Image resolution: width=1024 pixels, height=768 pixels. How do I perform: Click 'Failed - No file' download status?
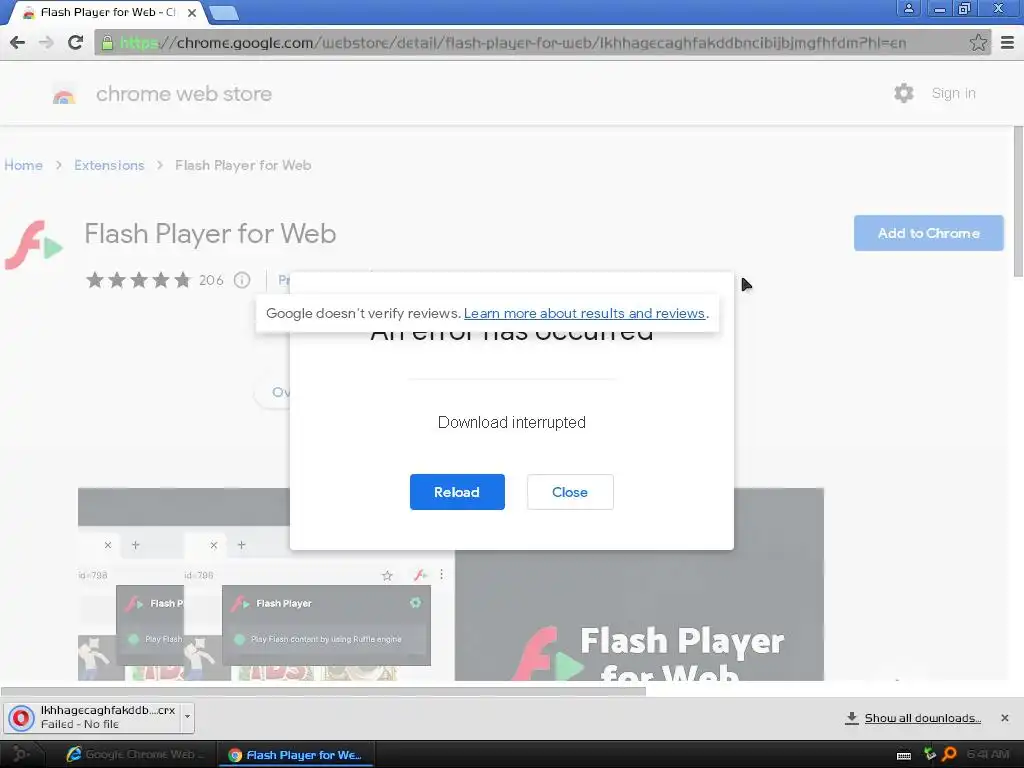(x=80, y=724)
